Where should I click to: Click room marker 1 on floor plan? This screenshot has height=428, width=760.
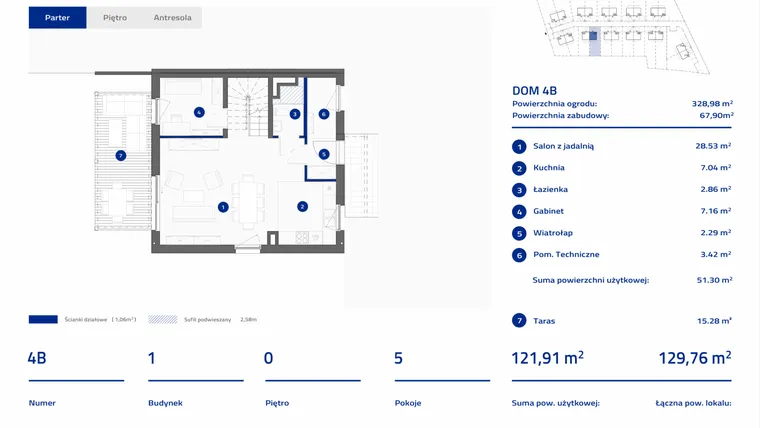point(223,207)
